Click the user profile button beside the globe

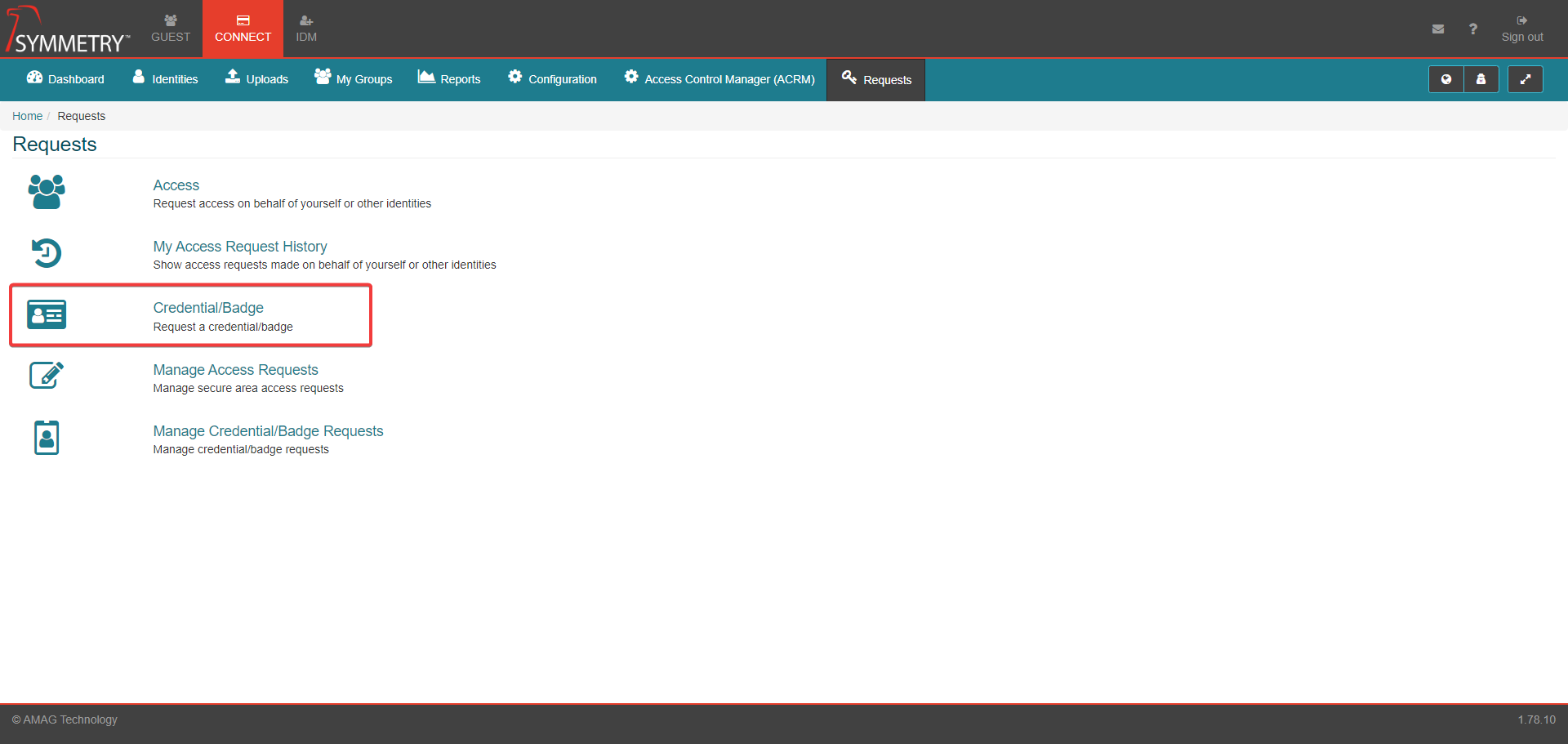[x=1481, y=79]
